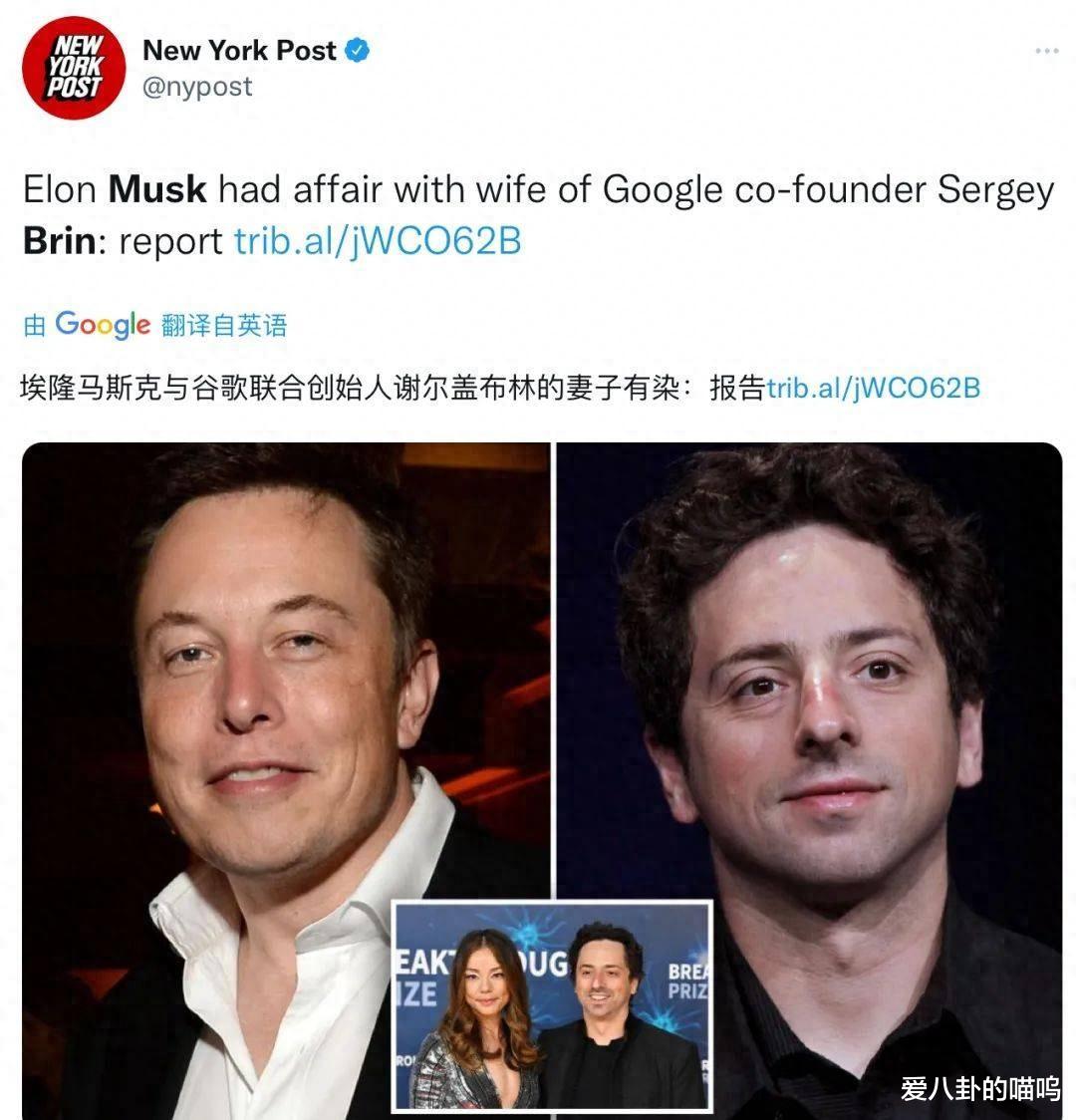This screenshot has height=1120, width=1076.
Task: Click the blue verified badge
Action: (x=357, y=51)
